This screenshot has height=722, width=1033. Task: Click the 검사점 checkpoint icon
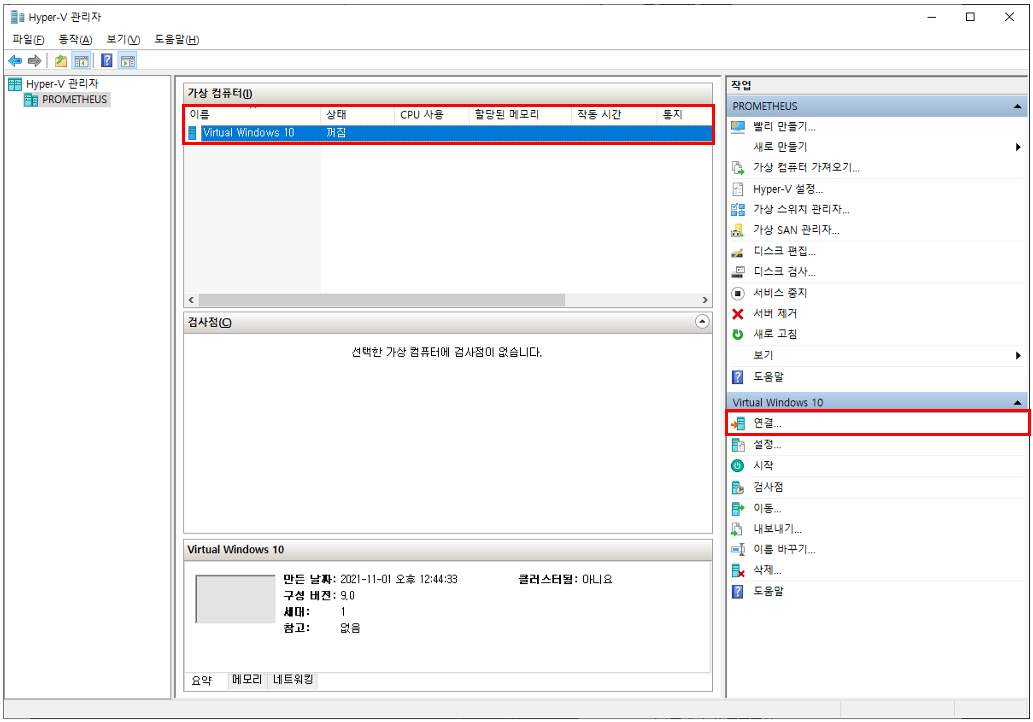tap(738, 487)
